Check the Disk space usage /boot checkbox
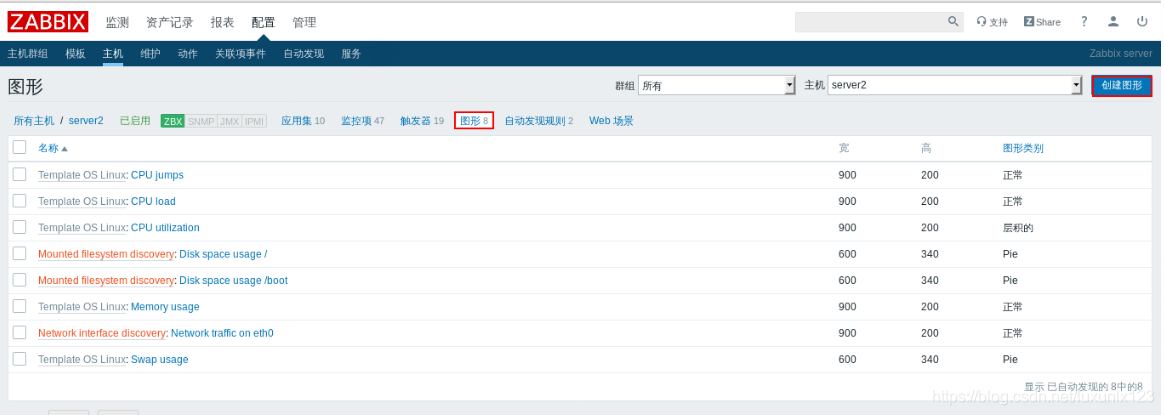This screenshot has width=1164, height=415. (19, 280)
